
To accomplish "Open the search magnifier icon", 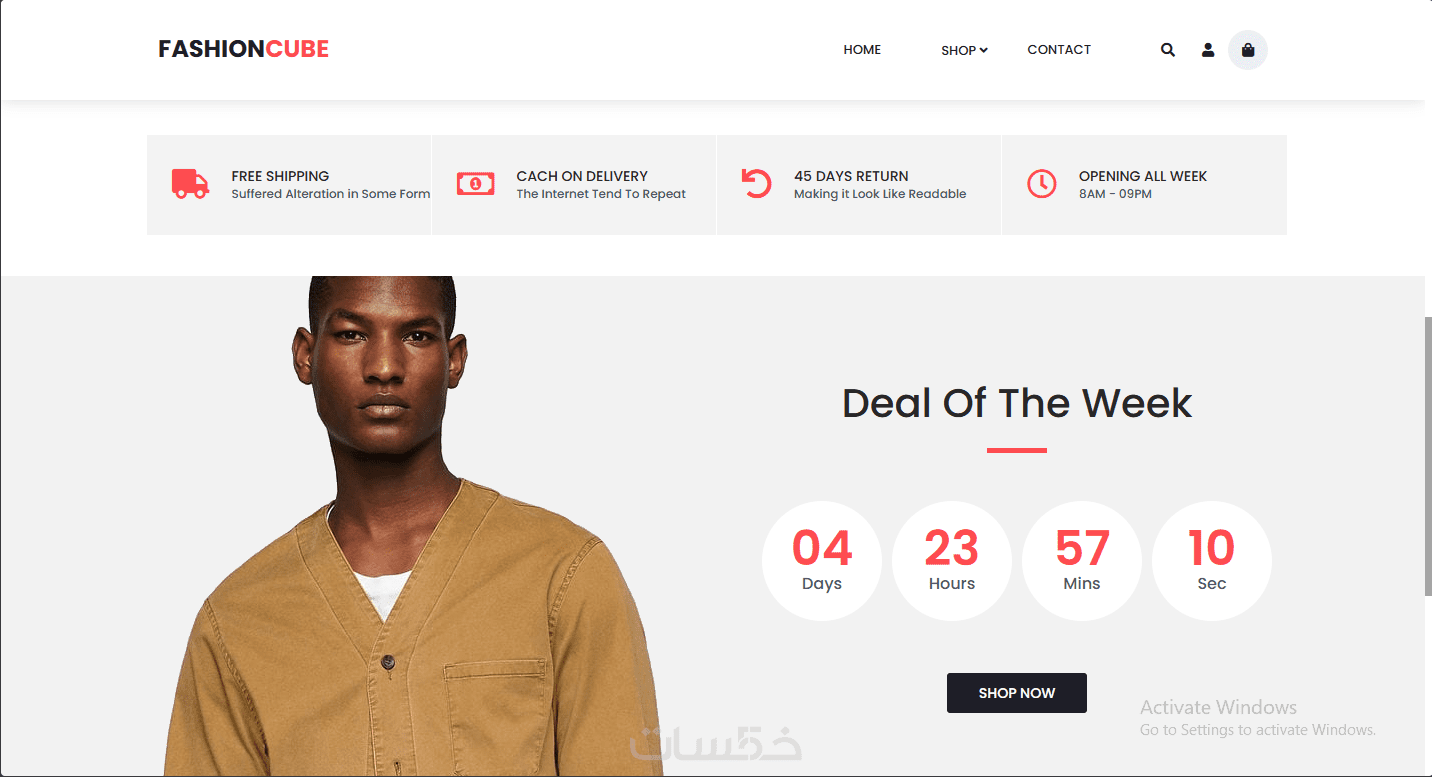I will click(1167, 50).
